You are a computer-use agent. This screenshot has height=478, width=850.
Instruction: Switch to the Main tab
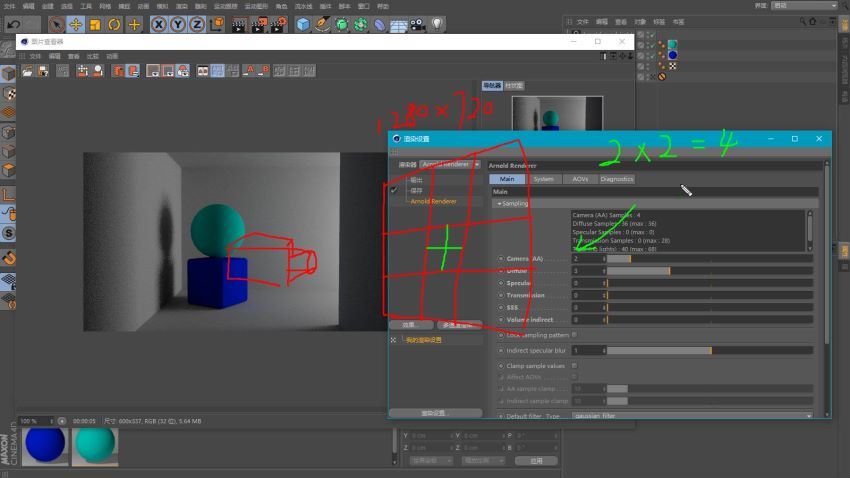click(507, 179)
